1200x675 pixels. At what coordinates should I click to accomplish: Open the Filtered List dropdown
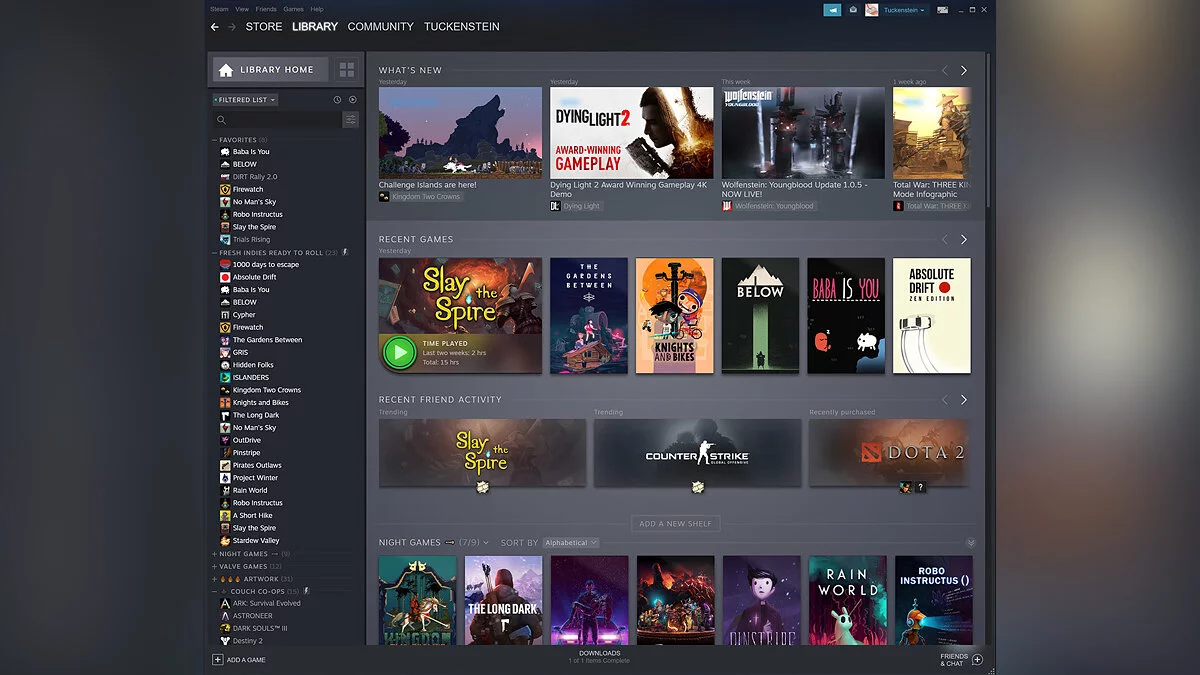pyautogui.click(x=245, y=100)
